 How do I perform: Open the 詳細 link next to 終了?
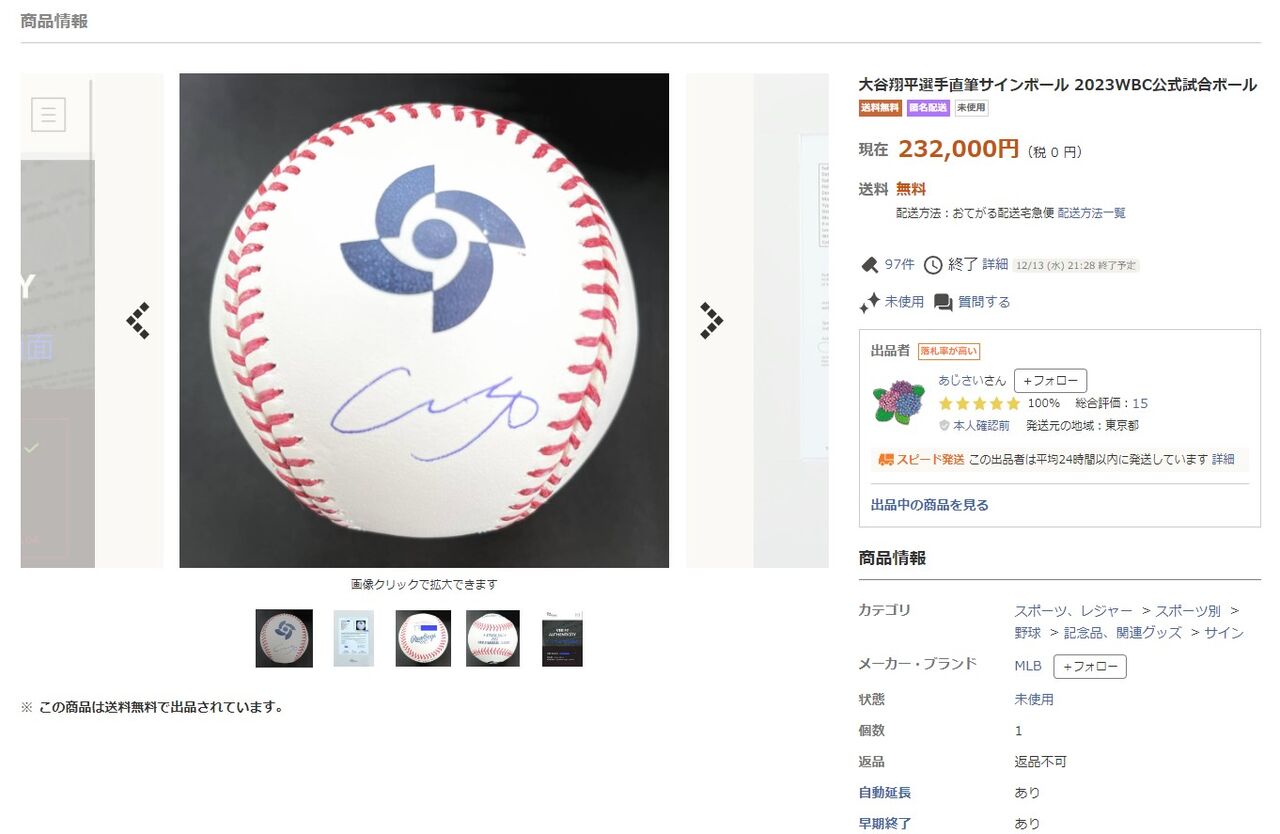[995, 264]
